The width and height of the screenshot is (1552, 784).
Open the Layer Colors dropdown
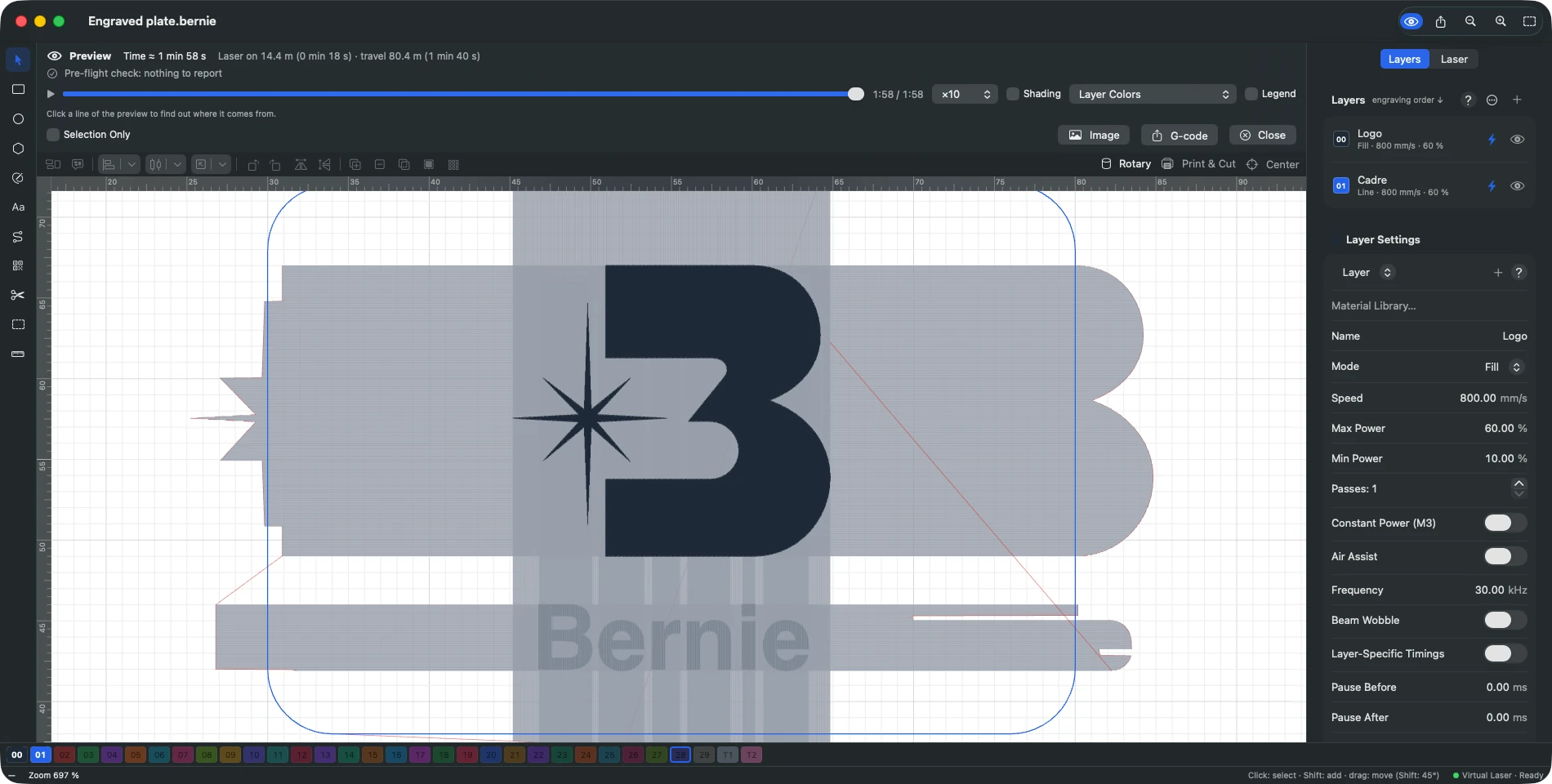[x=1153, y=94]
